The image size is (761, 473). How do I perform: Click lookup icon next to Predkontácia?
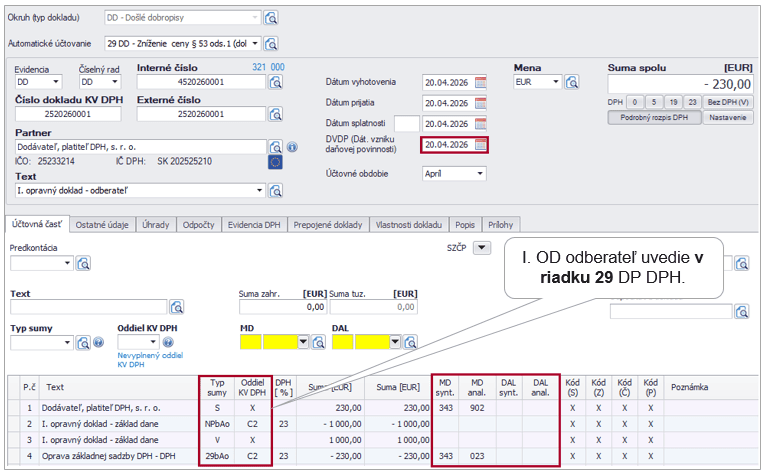[x=84, y=263]
